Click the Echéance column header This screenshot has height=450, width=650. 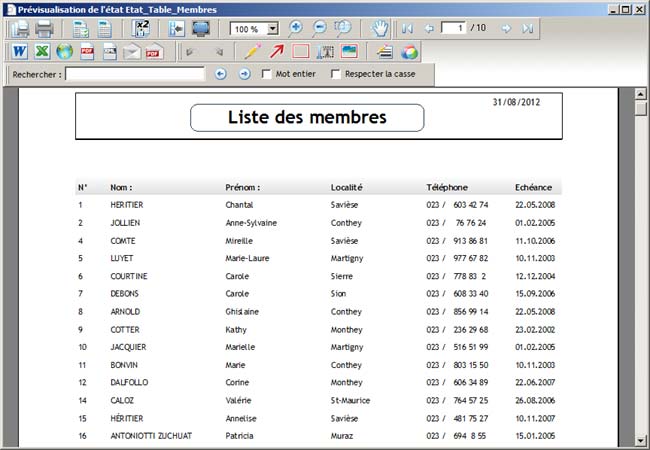tap(534, 187)
